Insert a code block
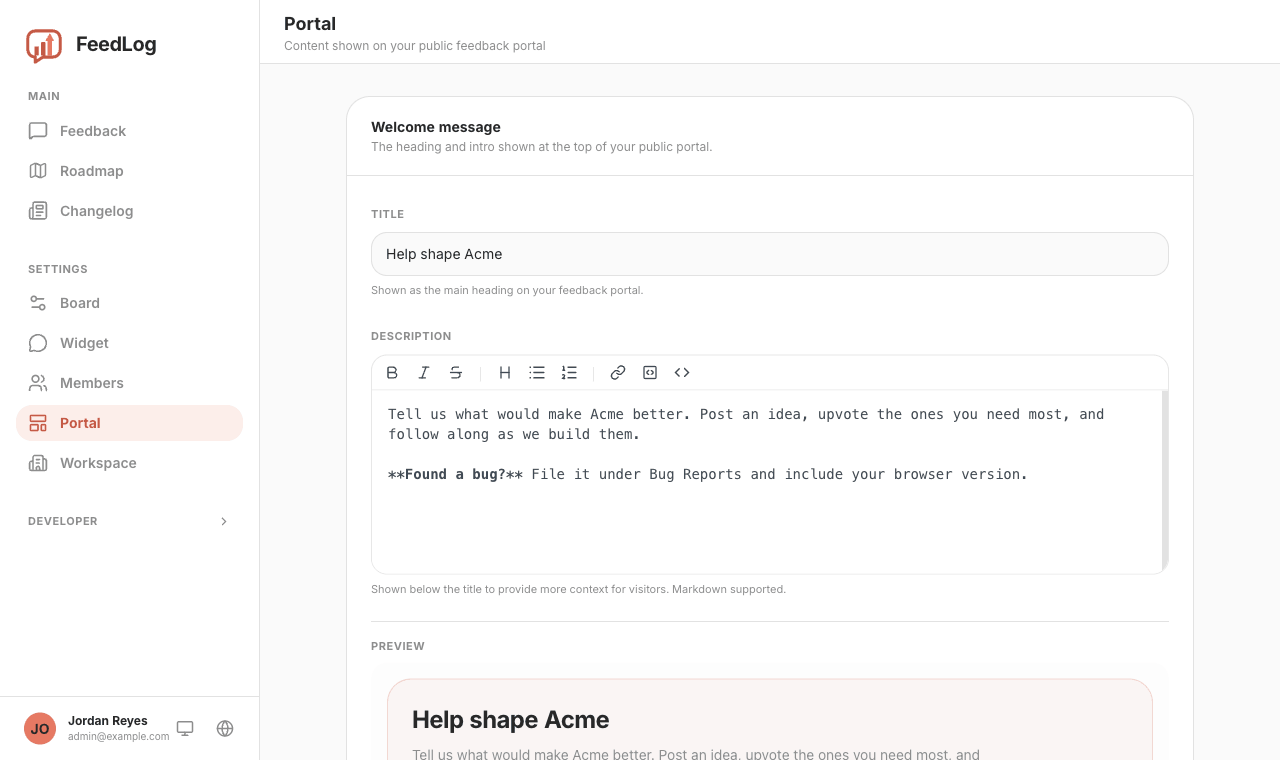This screenshot has height=760, width=1280. tap(650, 373)
